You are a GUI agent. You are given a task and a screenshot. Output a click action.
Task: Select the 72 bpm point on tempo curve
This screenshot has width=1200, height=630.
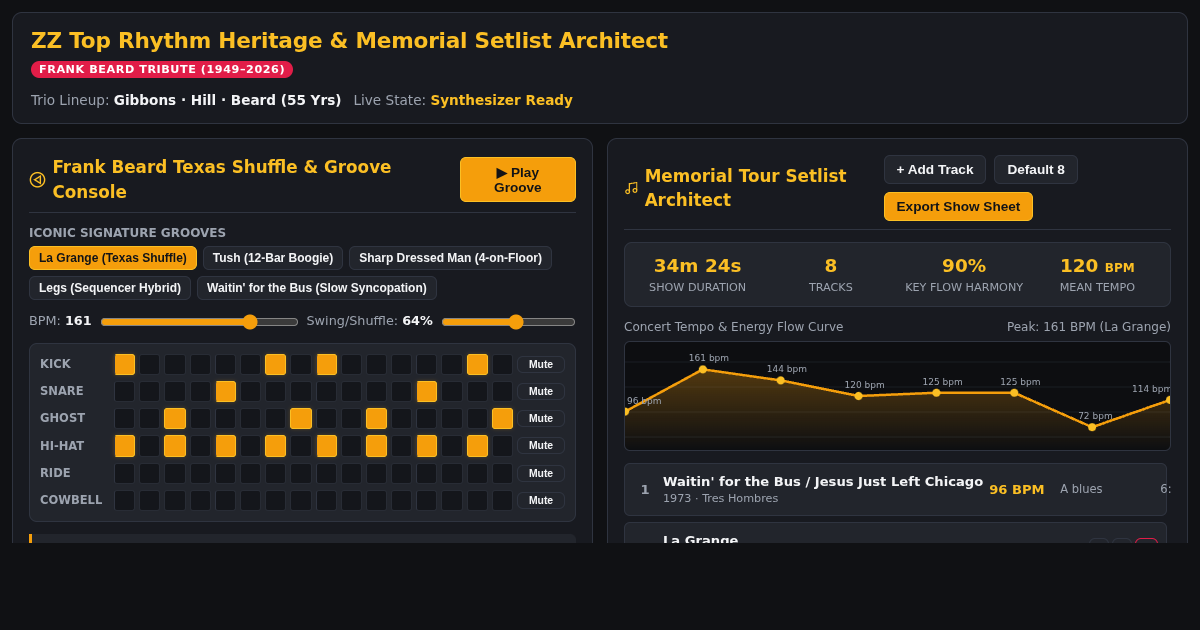pos(1092,427)
